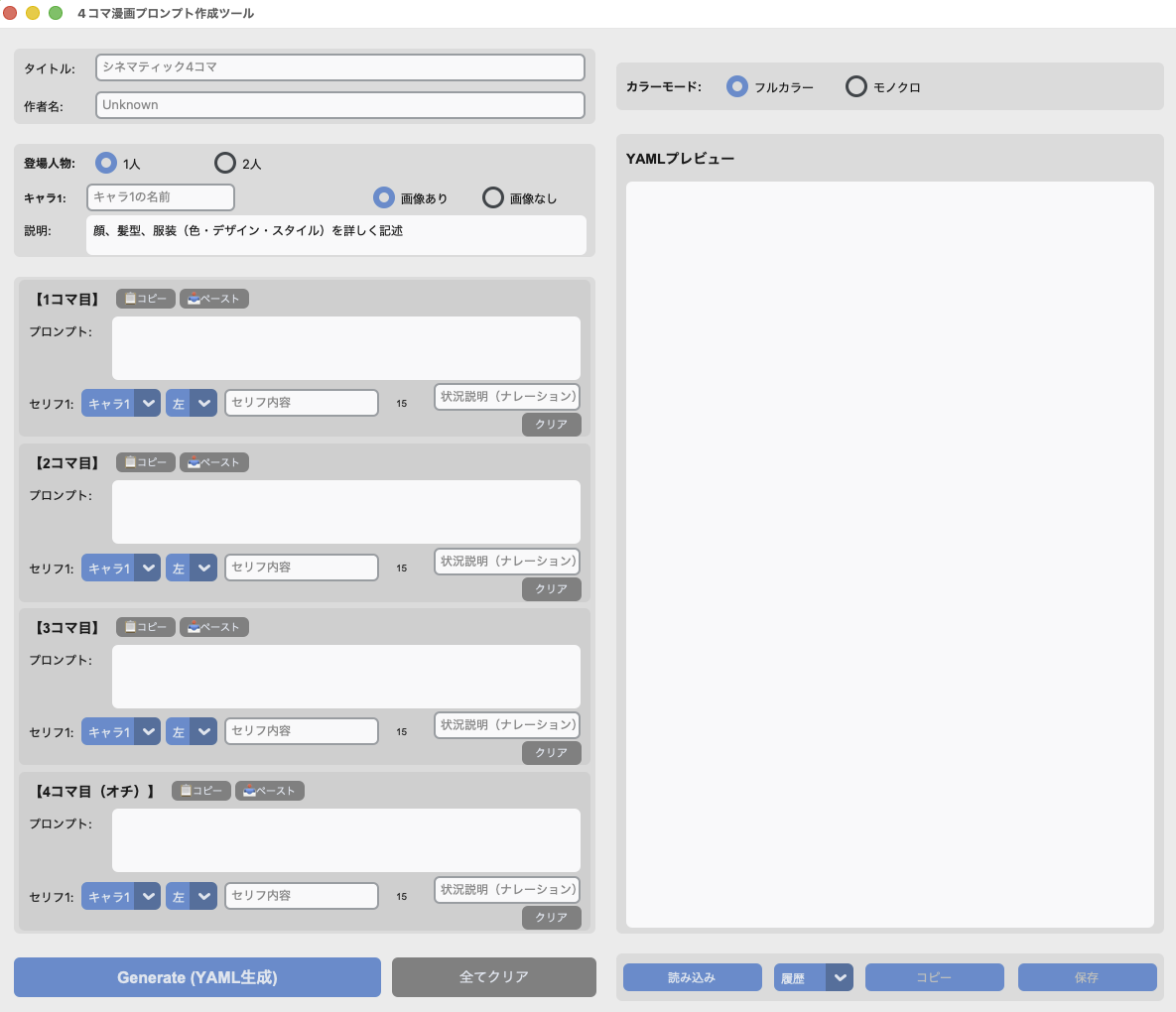Click the クリア button in the 1コマ目 panel
This screenshot has height=1012, width=1176.
(x=551, y=424)
